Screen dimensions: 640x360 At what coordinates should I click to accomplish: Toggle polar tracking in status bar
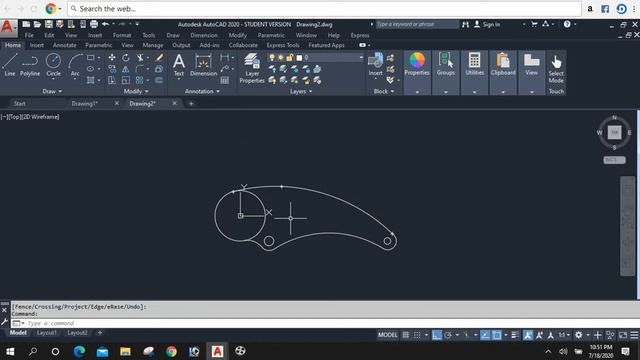coord(448,335)
